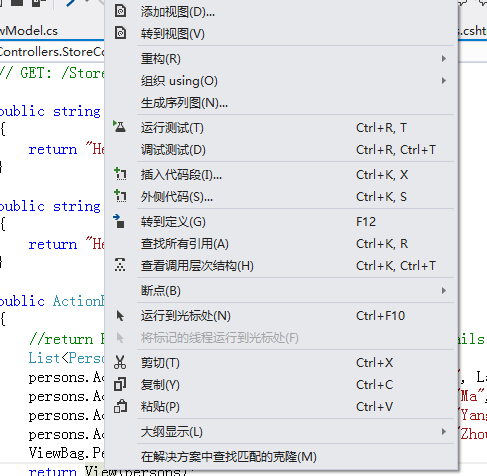Viewport: 487px width, 476px height.
Task: Click the 转到定义 arrow icon
Action: (x=119, y=221)
